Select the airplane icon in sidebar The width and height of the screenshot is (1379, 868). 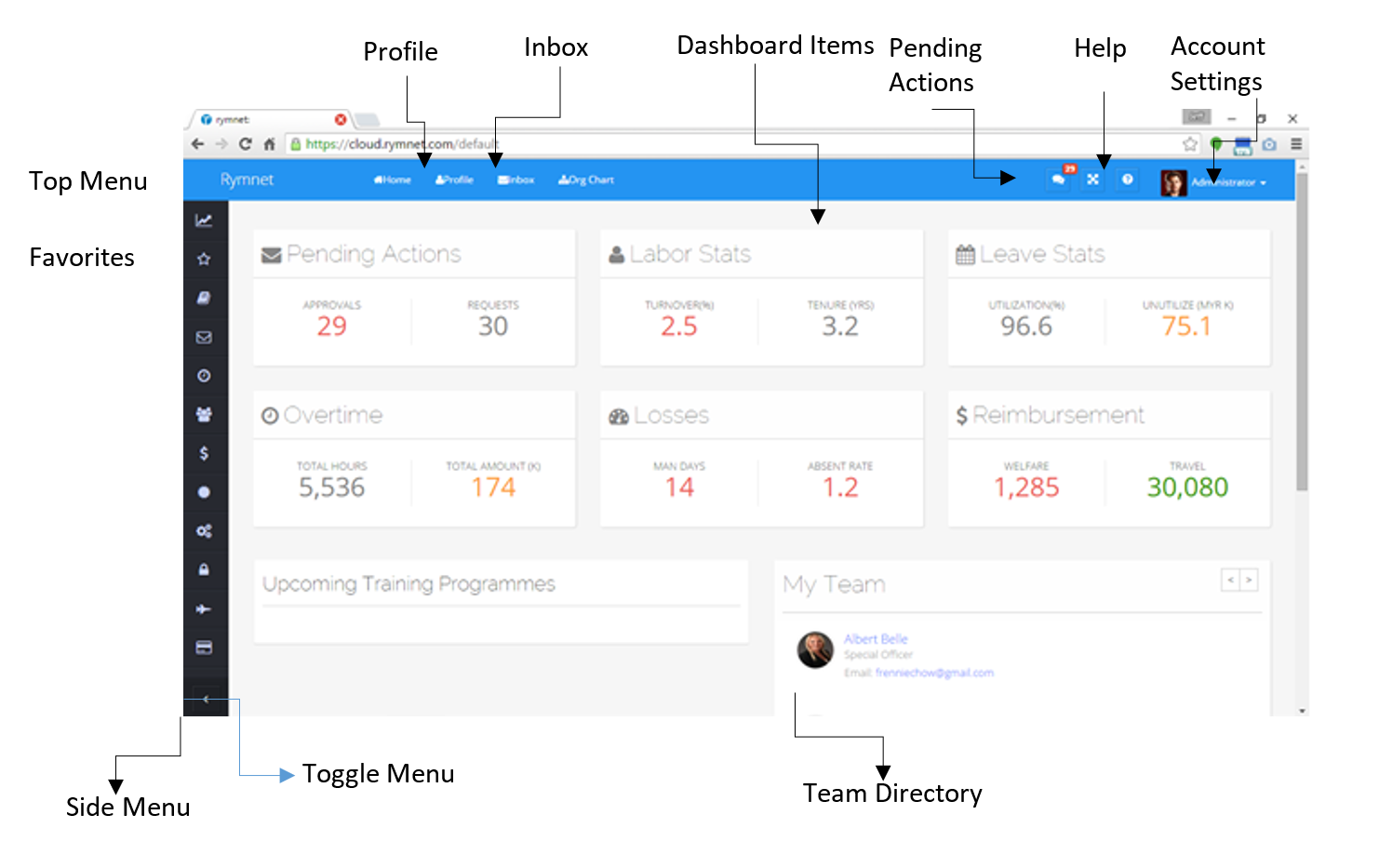point(204,609)
